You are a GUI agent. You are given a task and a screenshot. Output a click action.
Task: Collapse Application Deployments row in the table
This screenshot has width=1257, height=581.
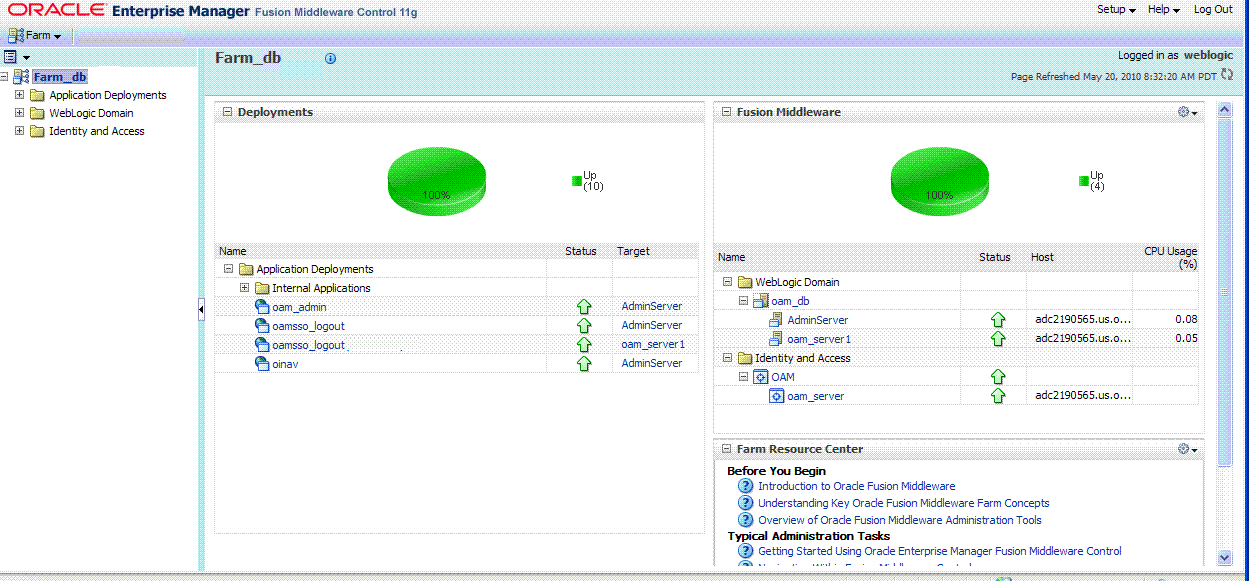(x=228, y=269)
